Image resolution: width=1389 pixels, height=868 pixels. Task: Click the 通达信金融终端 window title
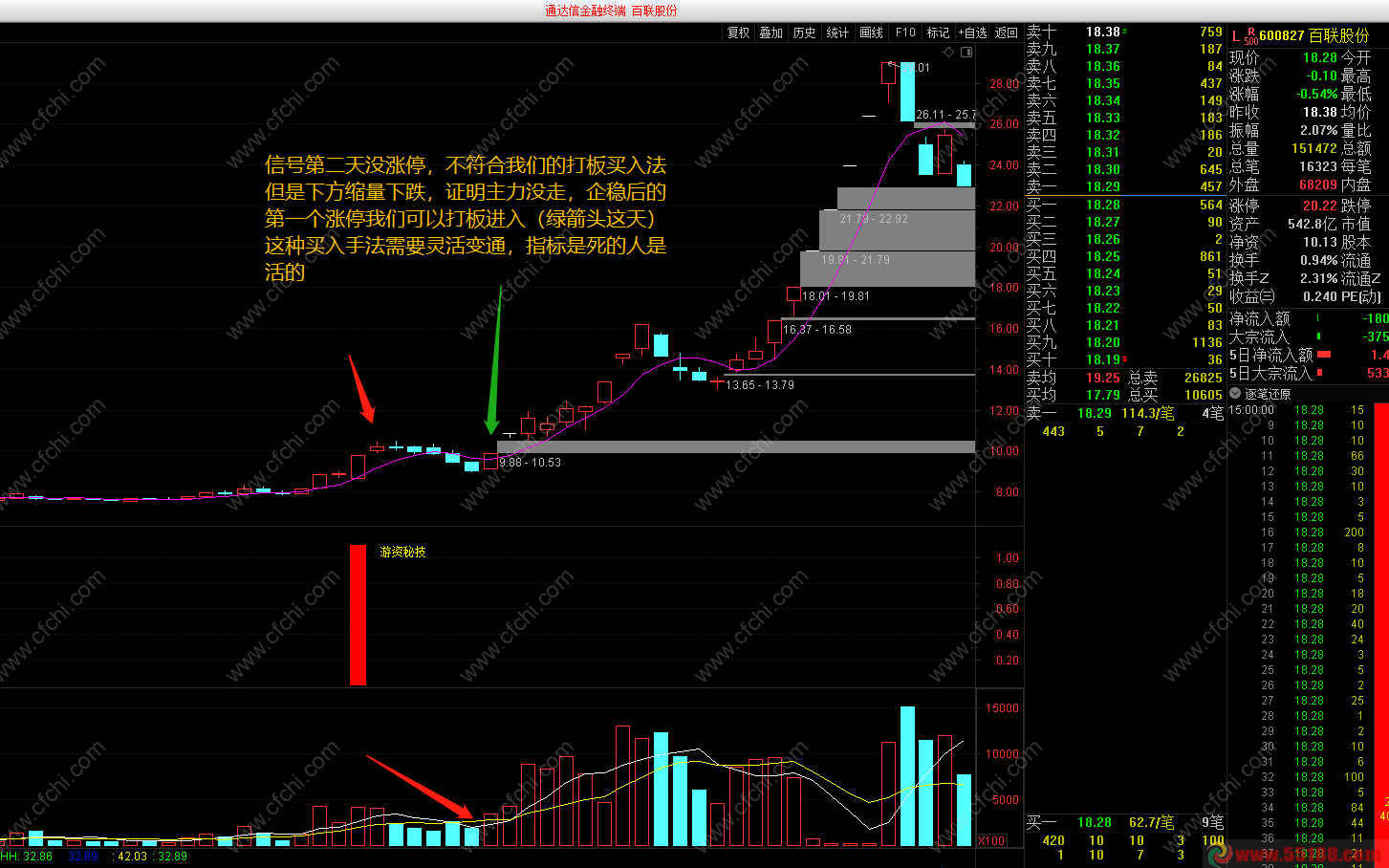coord(586,11)
